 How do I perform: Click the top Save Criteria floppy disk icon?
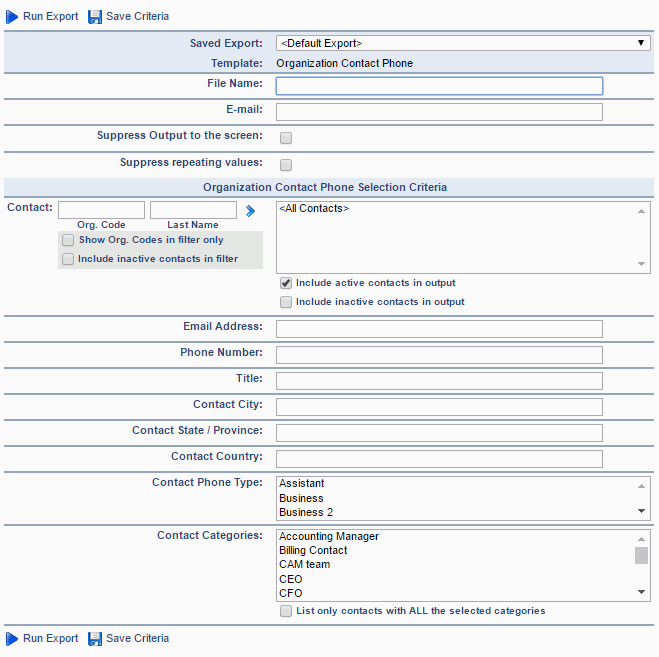click(x=95, y=17)
